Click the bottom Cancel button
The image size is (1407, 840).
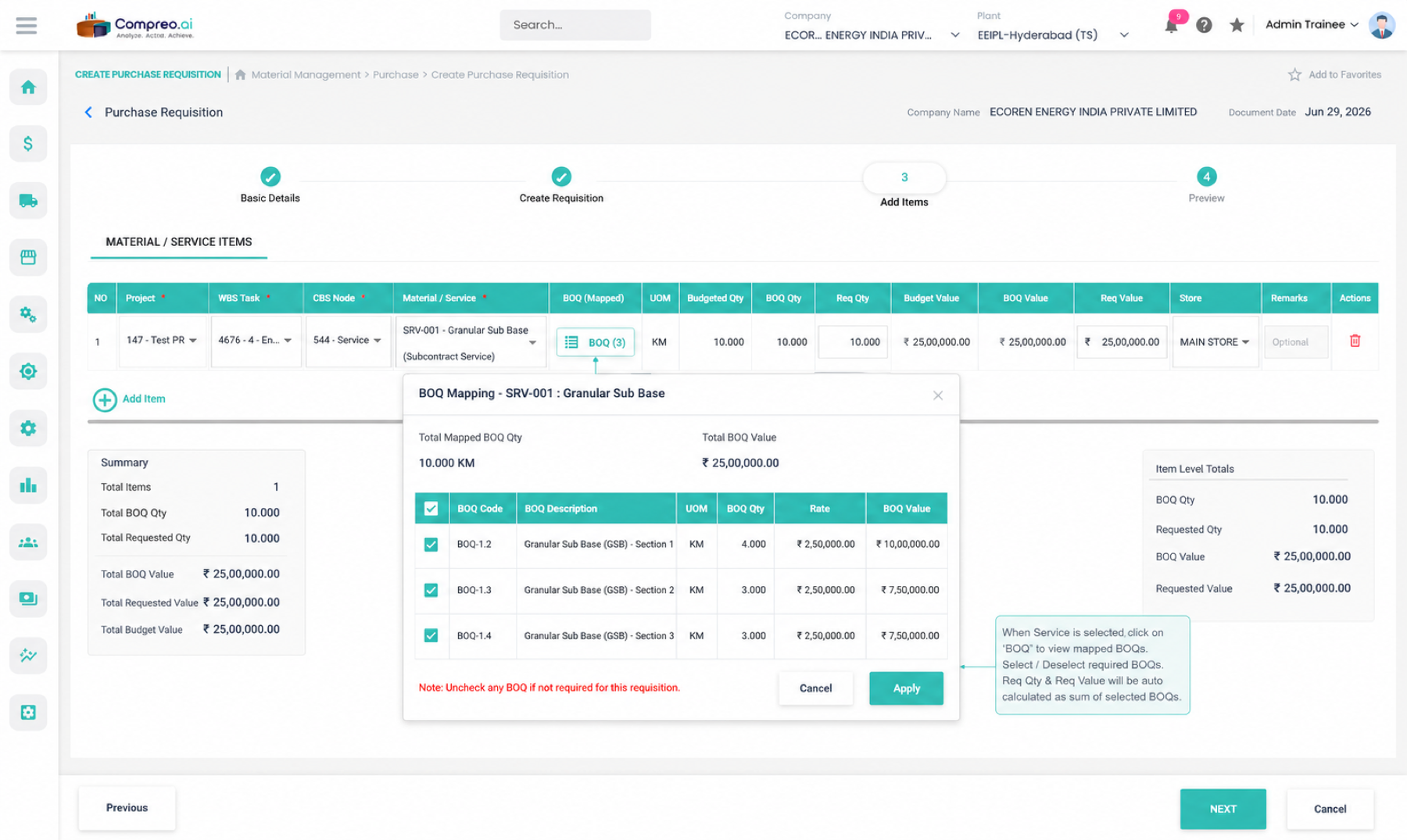[1330, 809]
